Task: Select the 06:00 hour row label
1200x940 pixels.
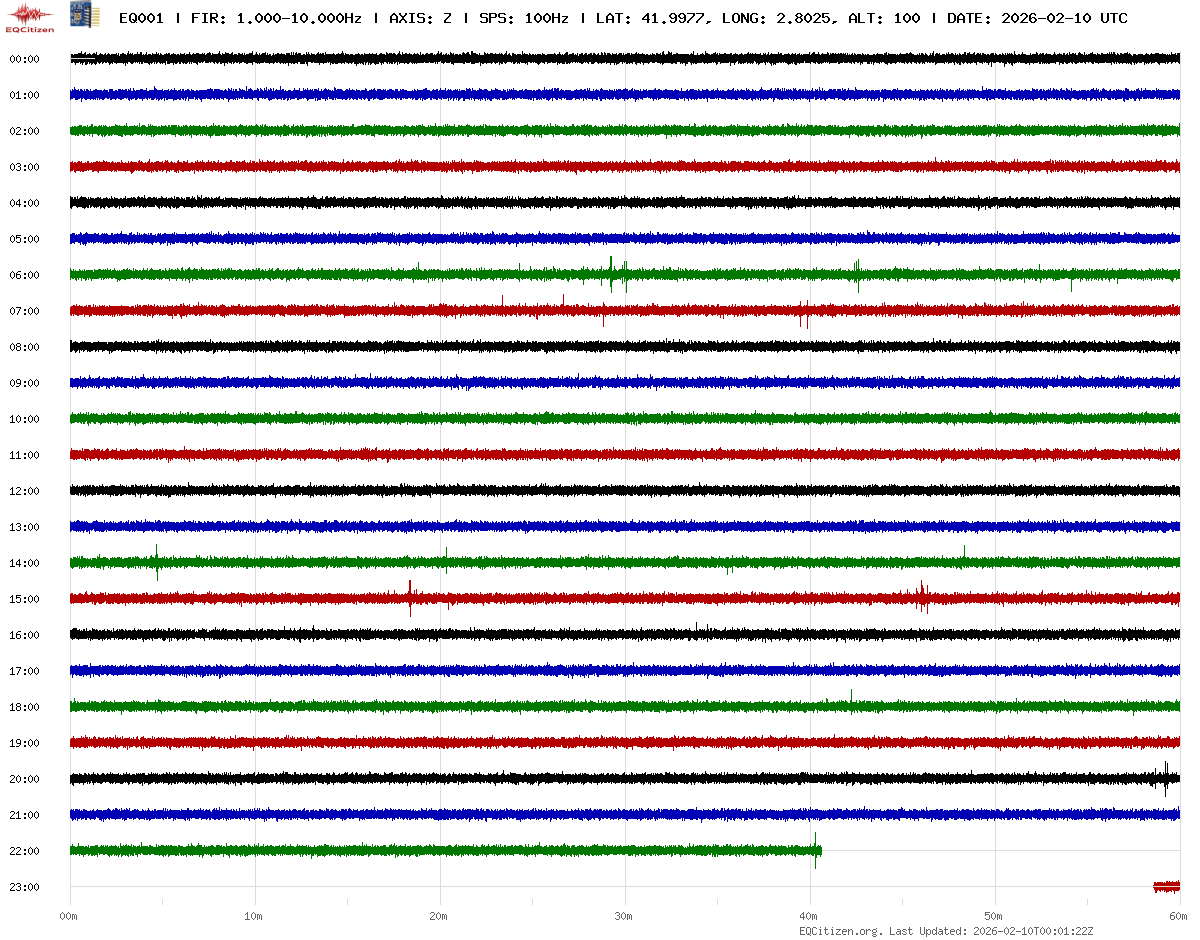Action: pos(24,275)
